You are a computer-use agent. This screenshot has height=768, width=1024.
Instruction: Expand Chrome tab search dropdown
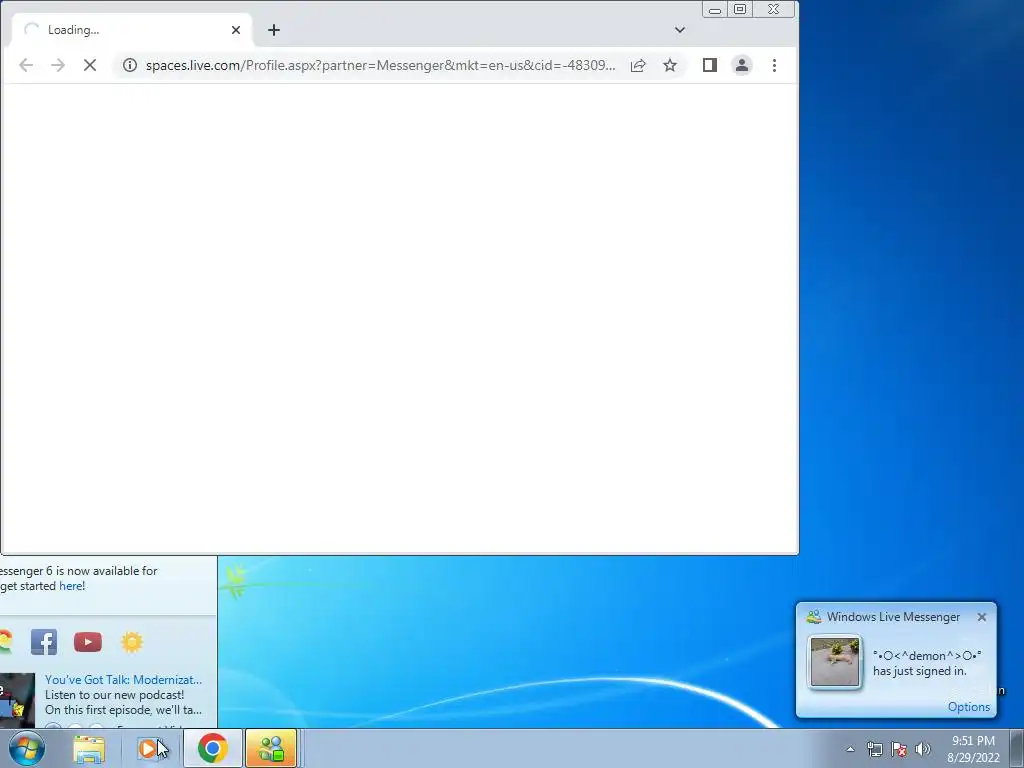(x=680, y=30)
